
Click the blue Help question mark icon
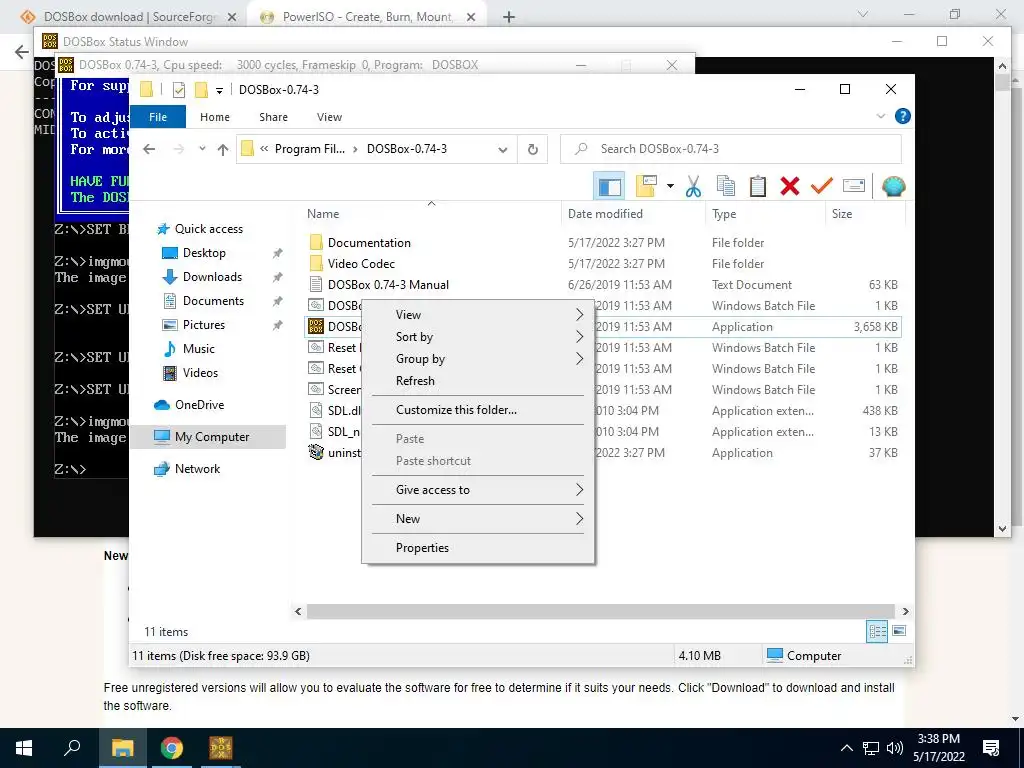(x=903, y=116)
